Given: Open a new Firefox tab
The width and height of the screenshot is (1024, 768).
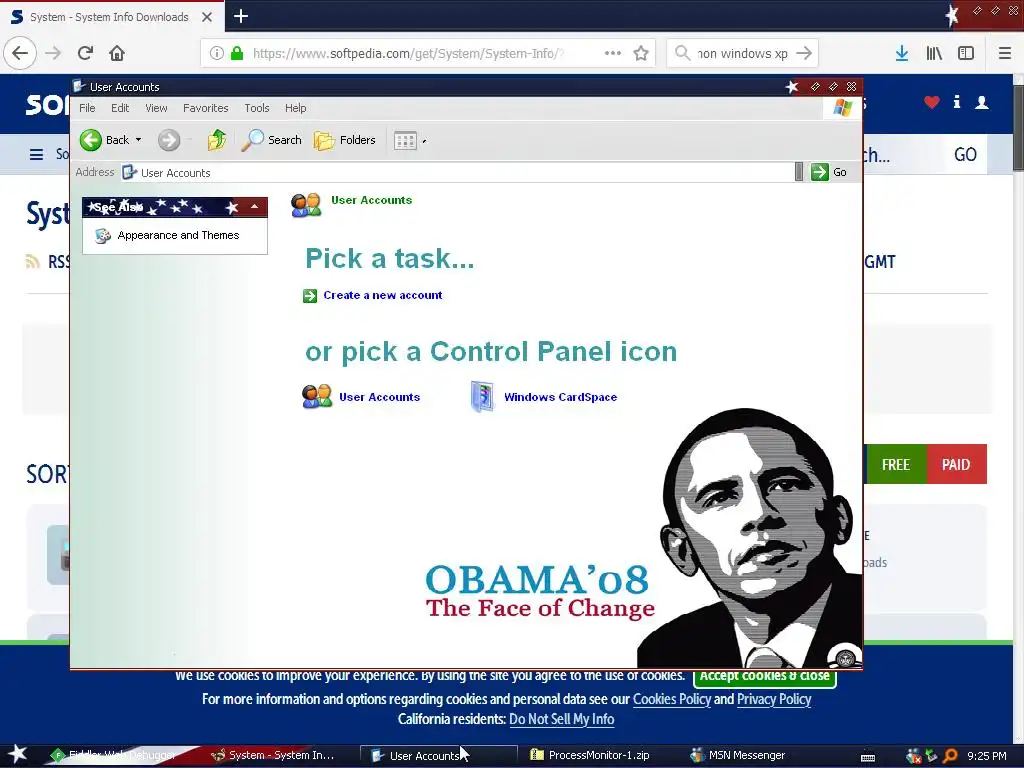Looking at the screenshot, I should click(241, 16).
